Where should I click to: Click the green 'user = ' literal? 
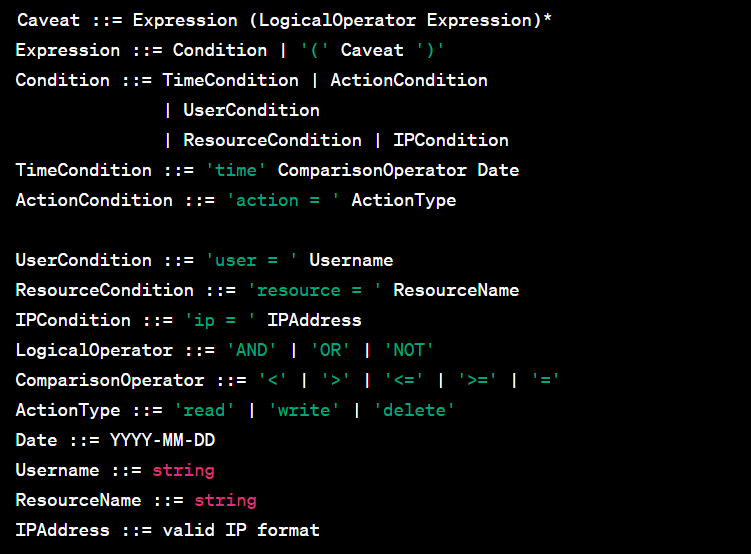pos(251,260)
